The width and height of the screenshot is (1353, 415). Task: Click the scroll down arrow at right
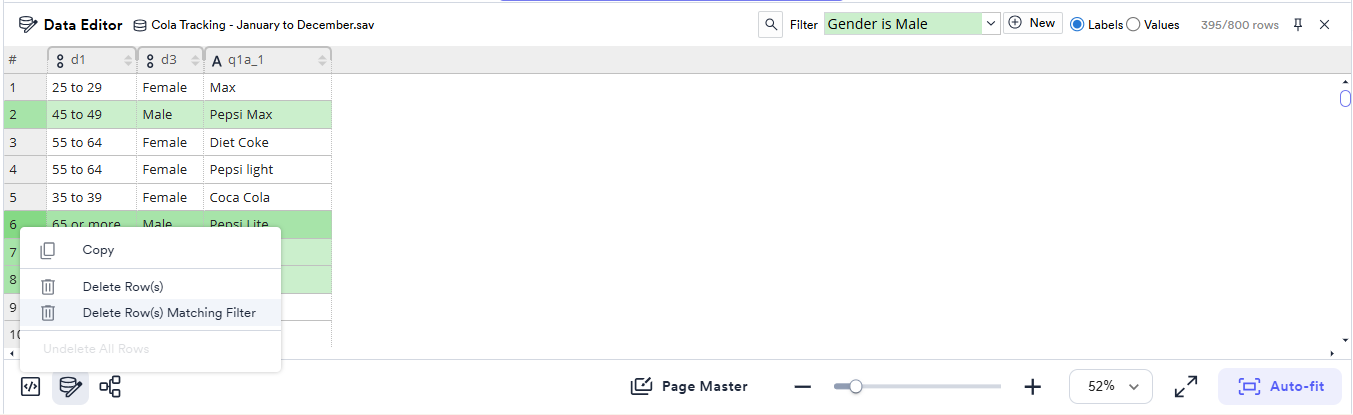click(1345, 340)
